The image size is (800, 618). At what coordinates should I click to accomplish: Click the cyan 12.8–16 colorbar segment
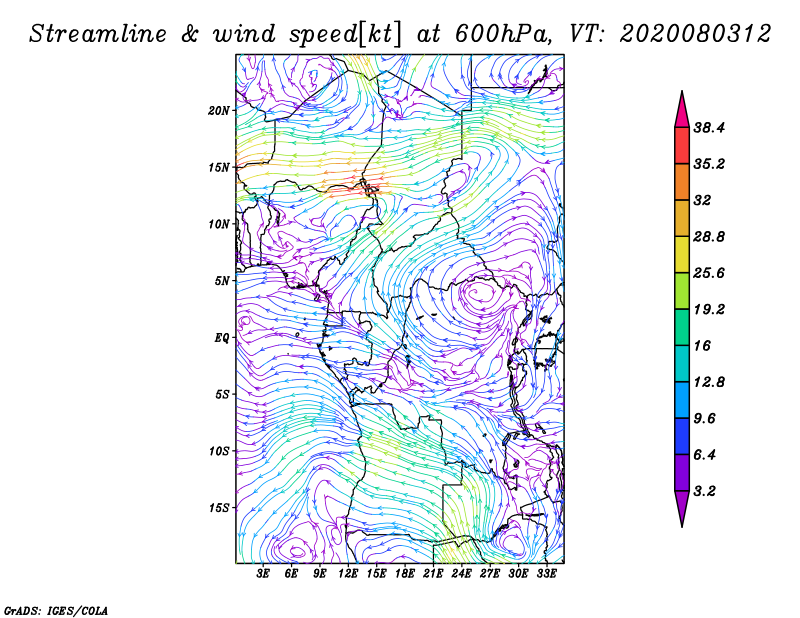682,363
